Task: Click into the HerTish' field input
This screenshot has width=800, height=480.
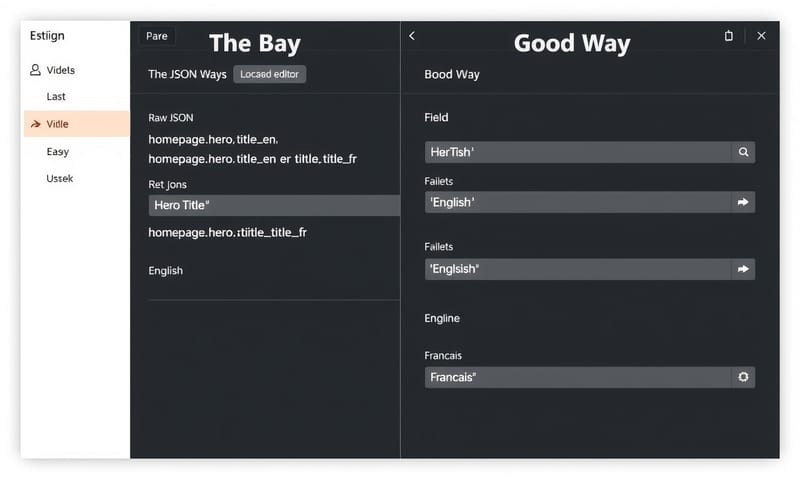Action: (578, 152)
